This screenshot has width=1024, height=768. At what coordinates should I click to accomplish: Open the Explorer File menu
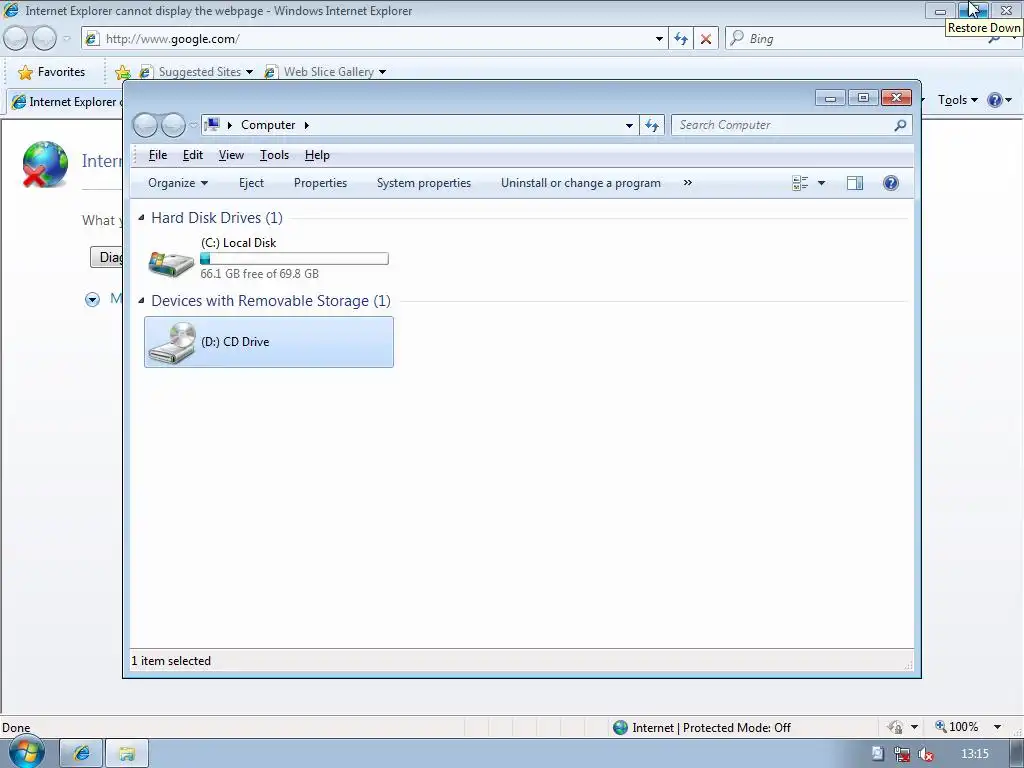[157, 155]
